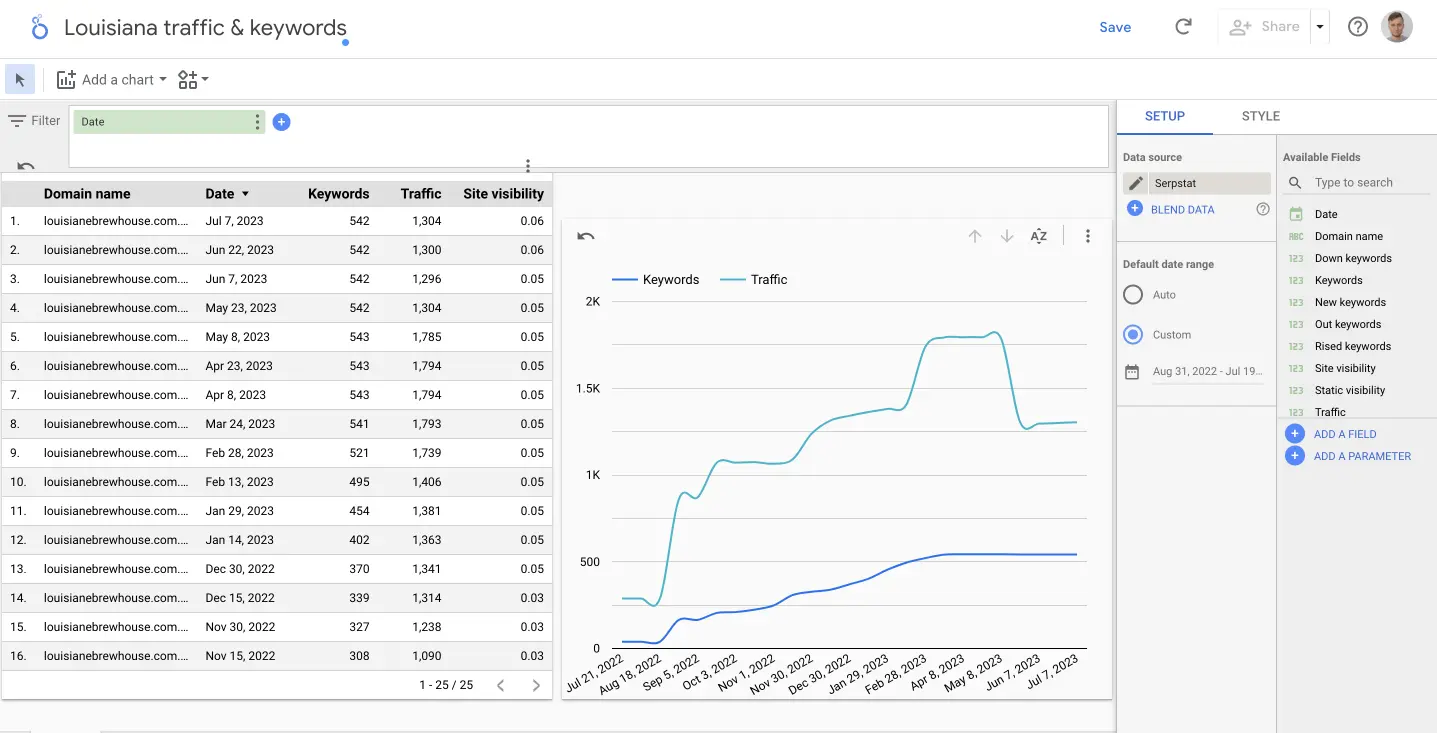The image size is (1437, 733).
Task: Click pencil icon to edit Serpstat source
Action: (1135, 184)
